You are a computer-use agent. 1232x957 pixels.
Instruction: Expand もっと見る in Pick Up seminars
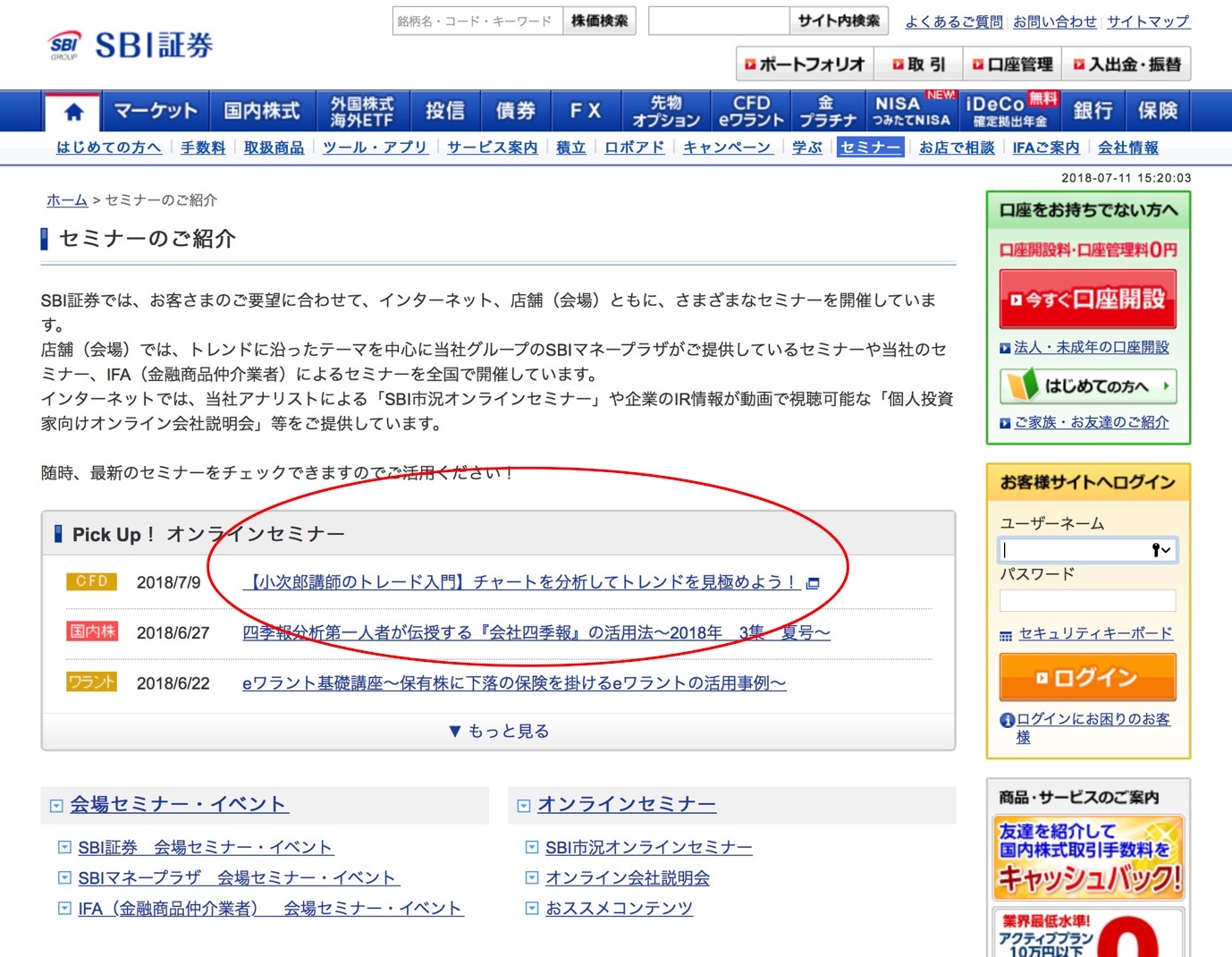coord(499,731)
